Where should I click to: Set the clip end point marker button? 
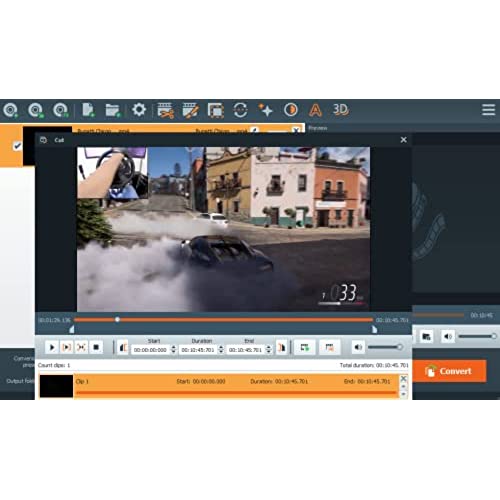click(282, 348)
